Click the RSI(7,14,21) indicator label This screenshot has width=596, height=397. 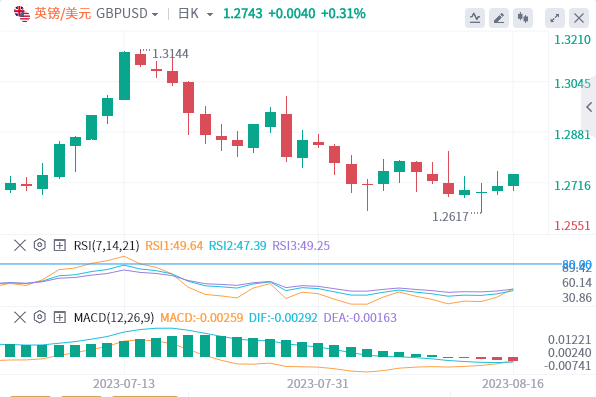[106, 246]
